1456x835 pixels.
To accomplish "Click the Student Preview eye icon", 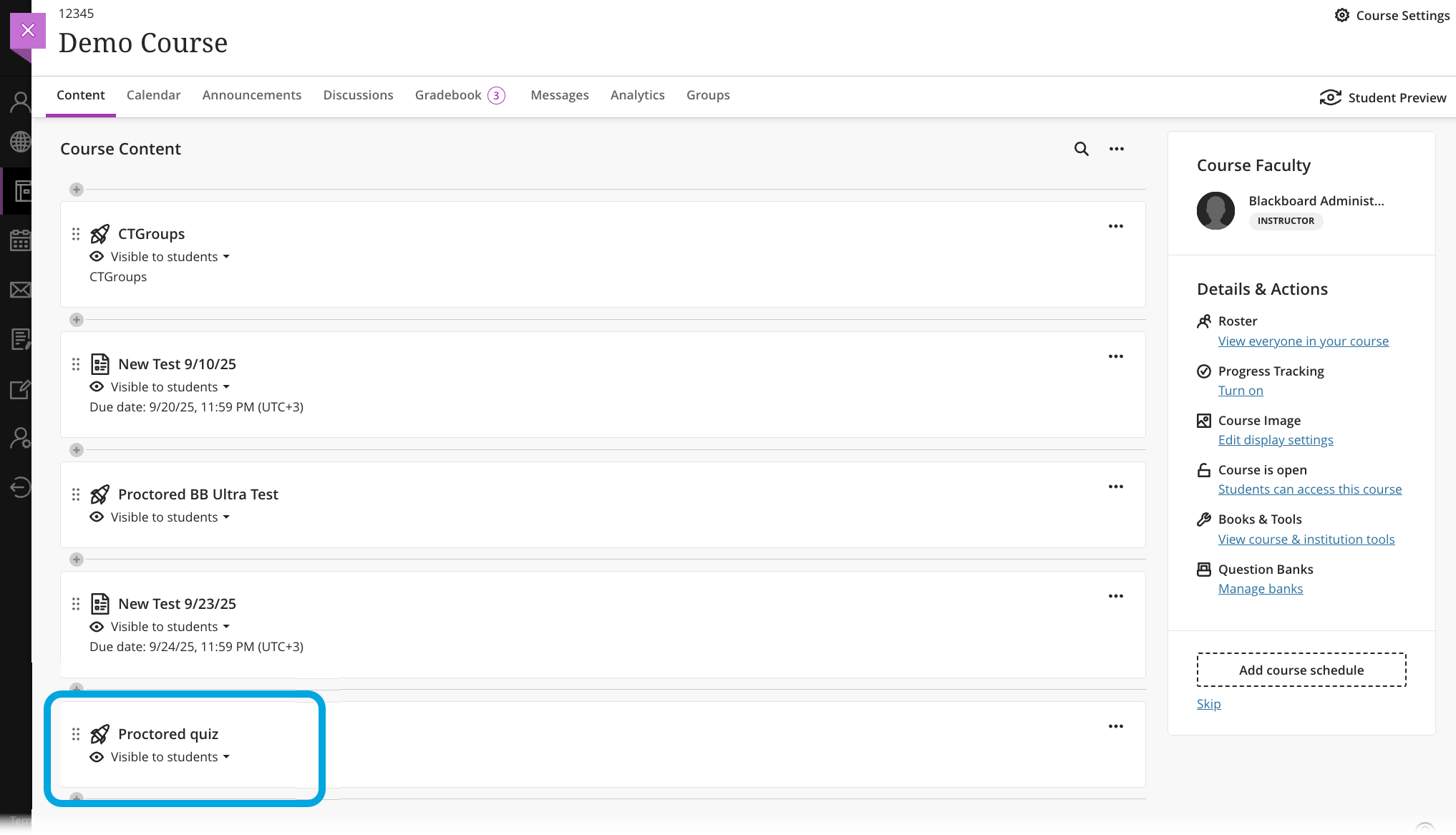I will click(1330, 97).
